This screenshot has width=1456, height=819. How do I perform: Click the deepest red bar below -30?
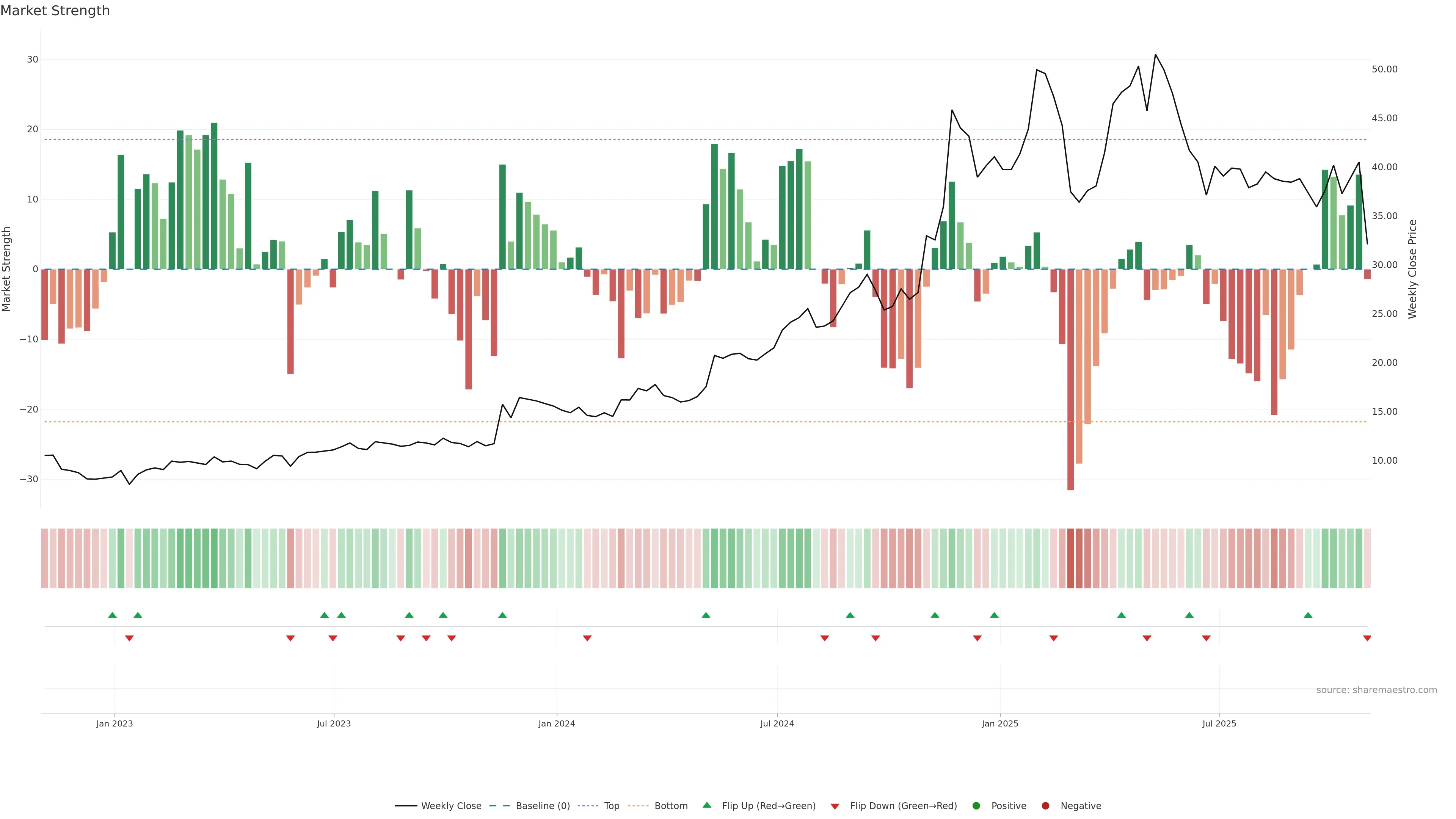[1070, 395]
